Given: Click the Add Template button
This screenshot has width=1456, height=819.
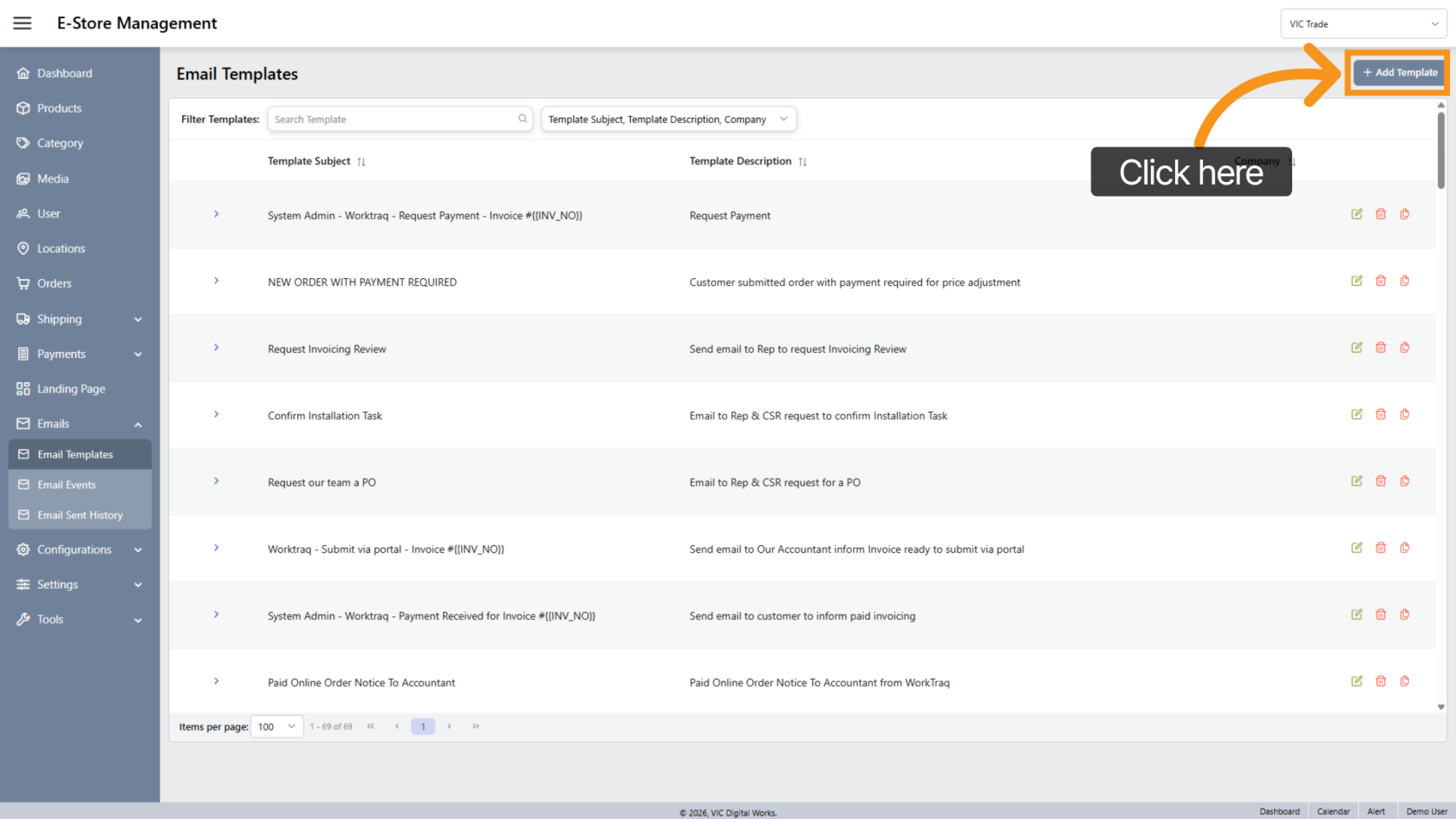Looking at the screenshot, I should 1400,73.
